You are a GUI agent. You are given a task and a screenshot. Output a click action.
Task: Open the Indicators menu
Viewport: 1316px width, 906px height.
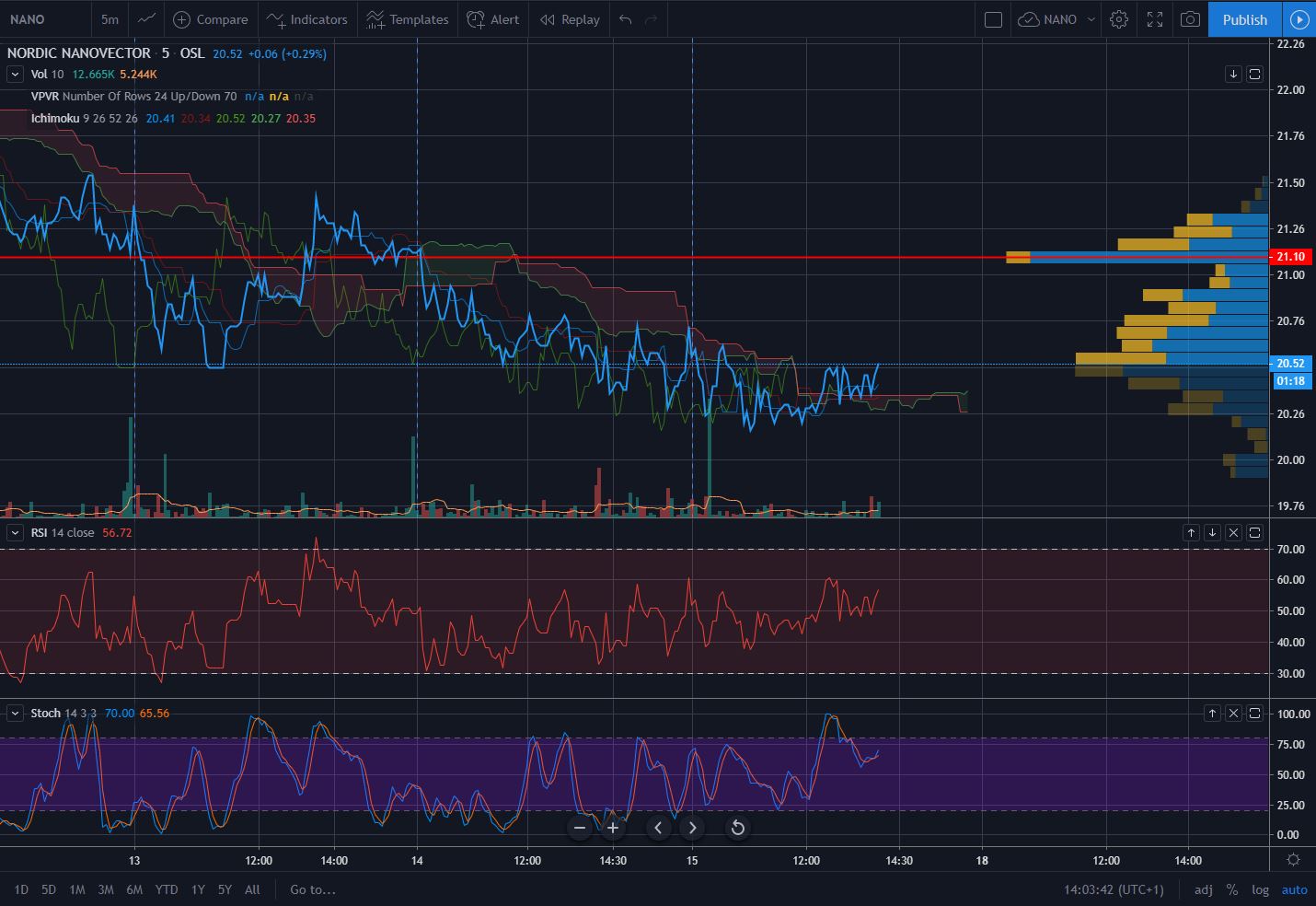(x=306, y=18)
